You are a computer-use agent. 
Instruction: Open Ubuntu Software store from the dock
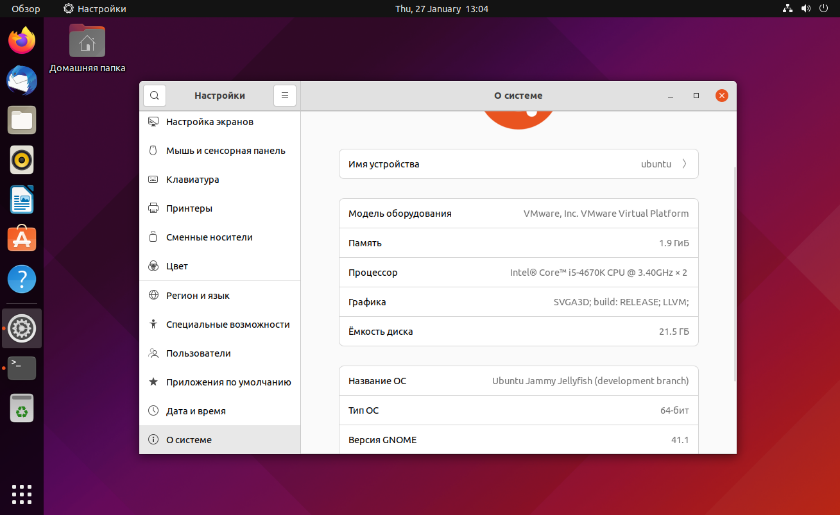pos(21,239)
